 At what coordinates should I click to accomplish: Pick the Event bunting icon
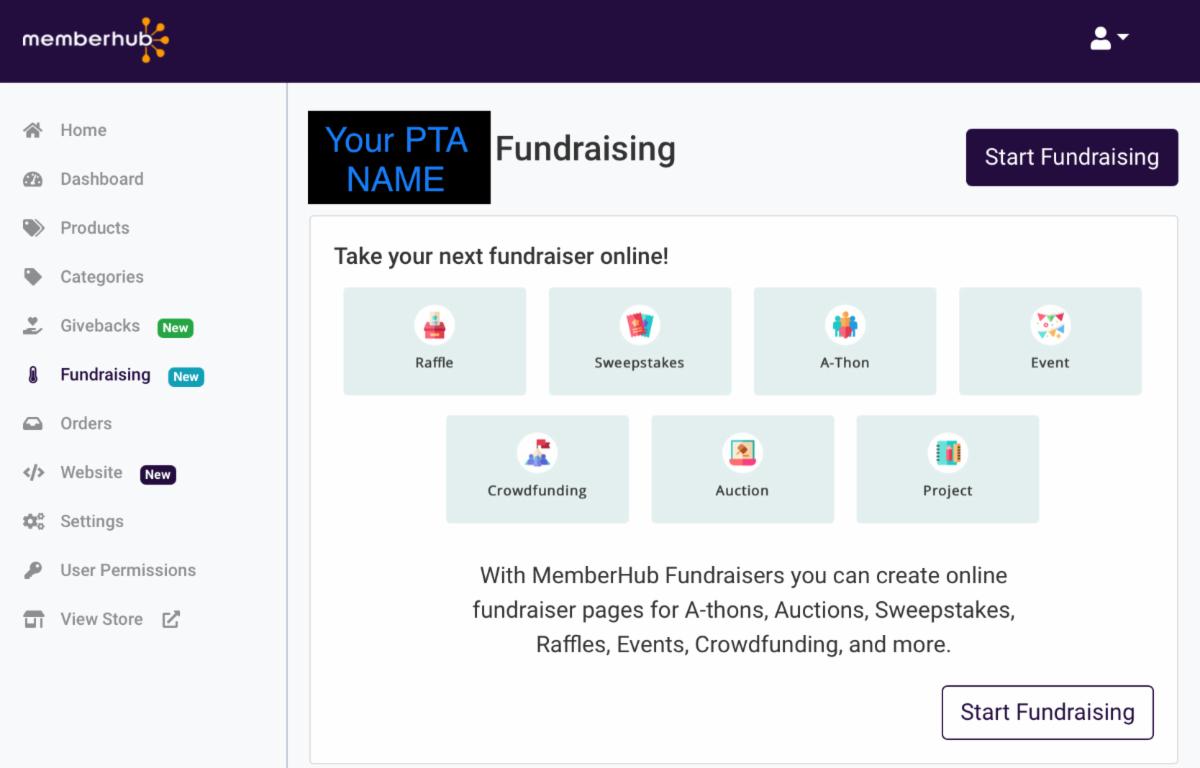pos(1050,325)
